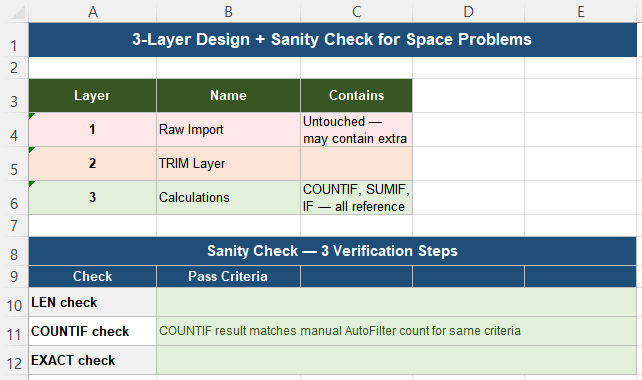This screenshot has width=642, height=380.
Task: Select column E header
Action: 581,11
